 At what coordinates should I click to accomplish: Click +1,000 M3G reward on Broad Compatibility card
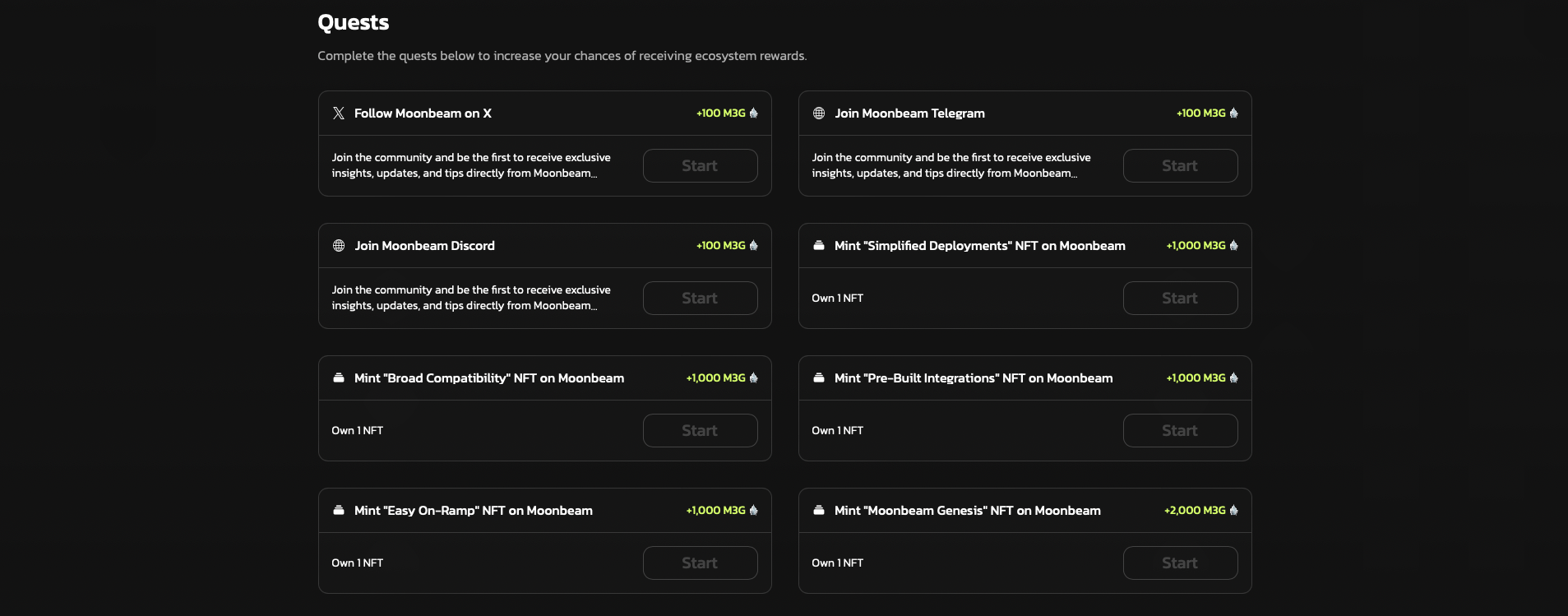click(x=715, y=377)
